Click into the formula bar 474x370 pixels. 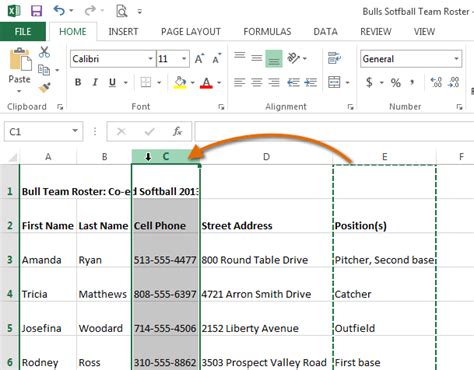(334, 131)
